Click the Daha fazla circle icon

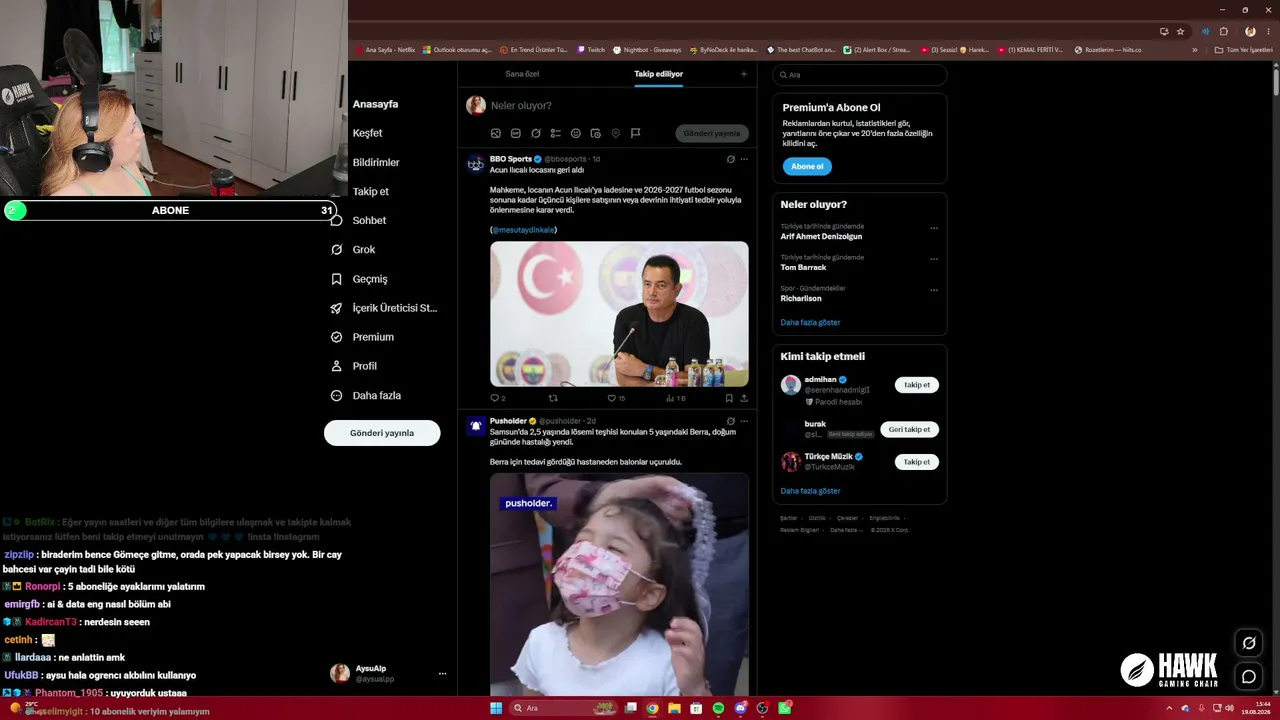coord(337,395)
